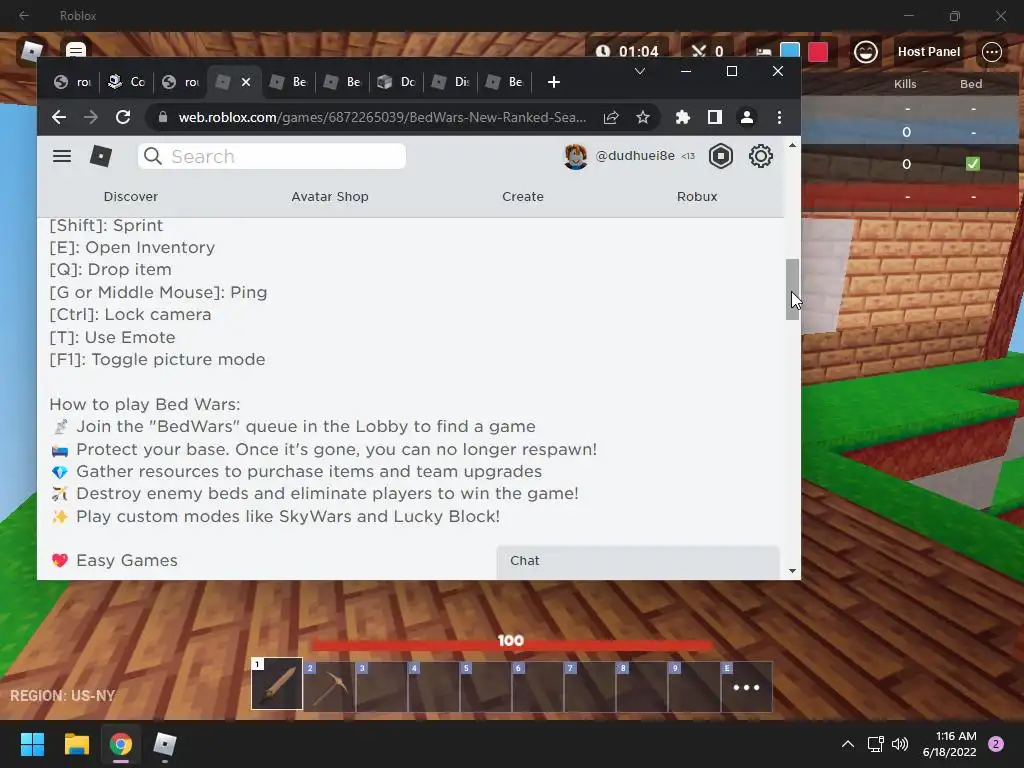This screenshot has height=768, width=1024.
Task: Click the Roblox window back arrow
Action: 24,15
